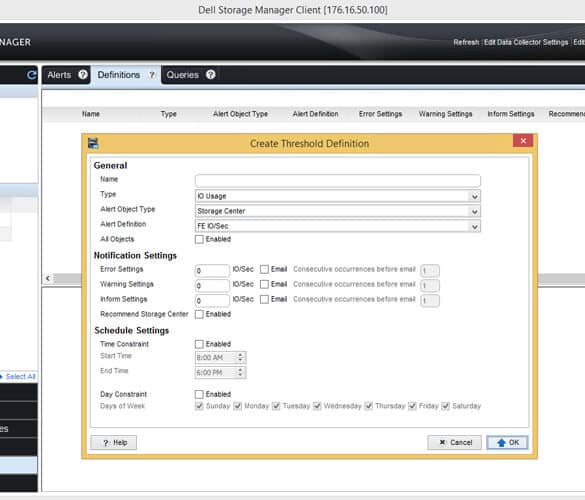Image resolution: width=585 pixels, height=500 pixels.
Task: Open the Alert Object Type dropdown
Action: (338, 211)
